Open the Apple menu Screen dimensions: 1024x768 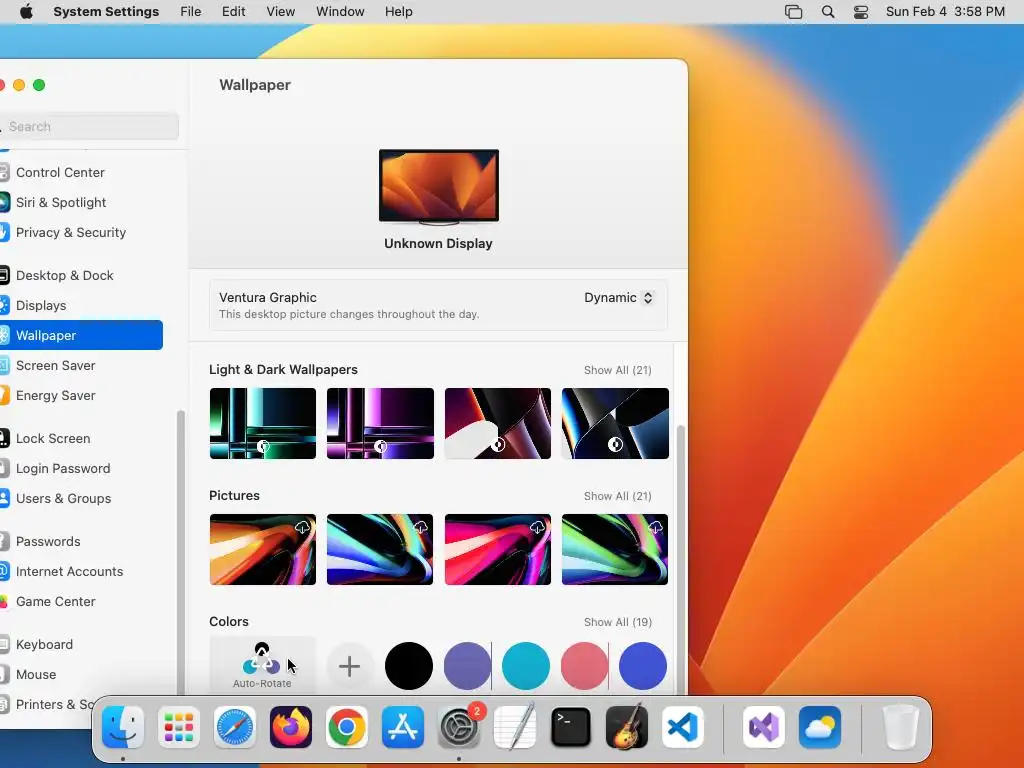click(26, 12)
